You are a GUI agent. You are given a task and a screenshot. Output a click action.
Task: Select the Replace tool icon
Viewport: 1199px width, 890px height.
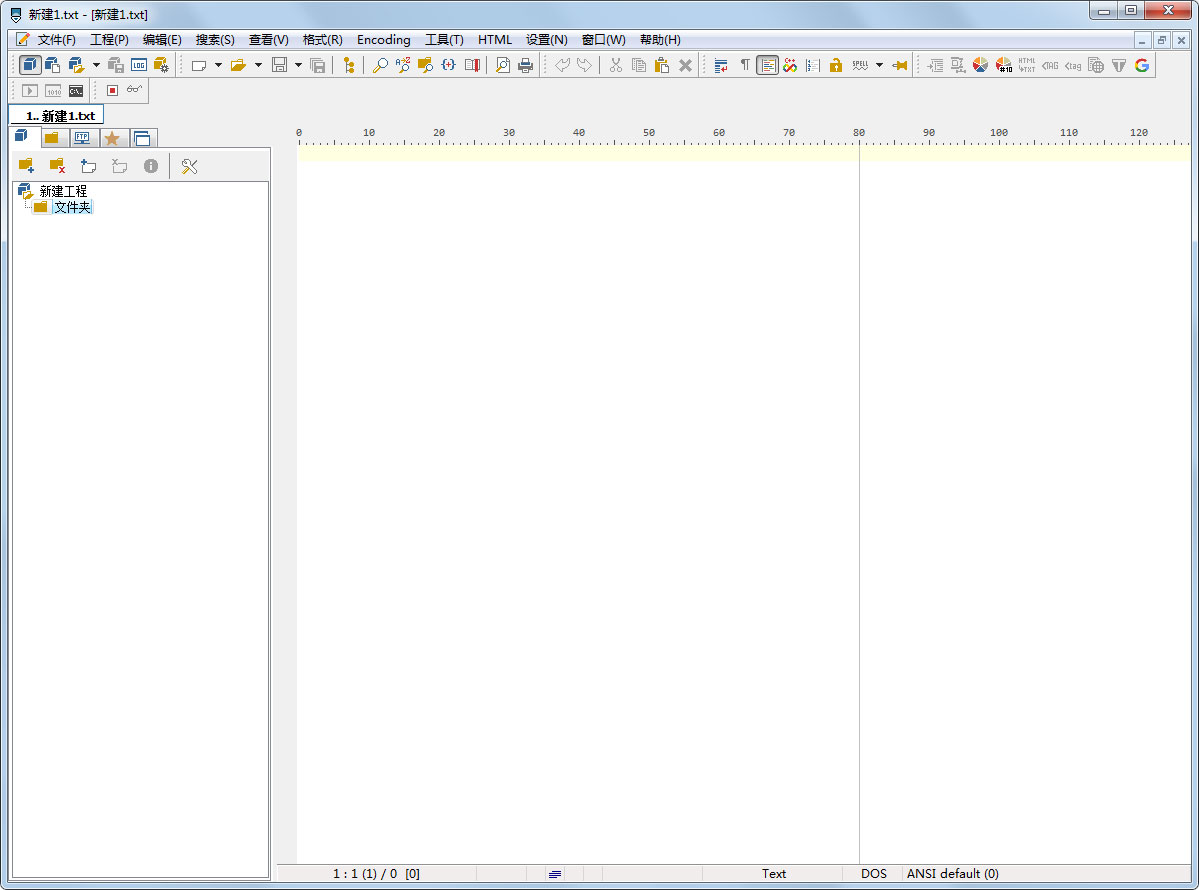(x=403, y=64)
